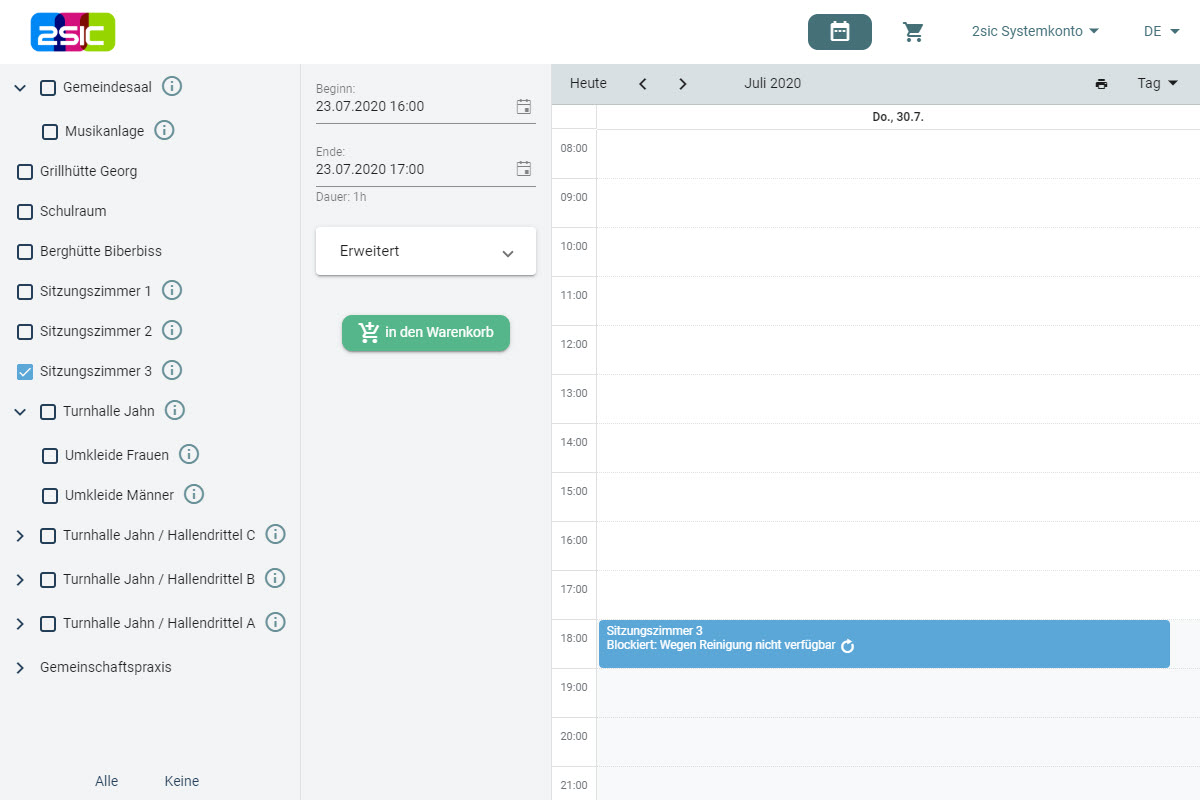Open date picker for Ende field
Image resolution: width=1200 pixels, height=800 pixels.
pyautogui.click(x=524, y=169)
